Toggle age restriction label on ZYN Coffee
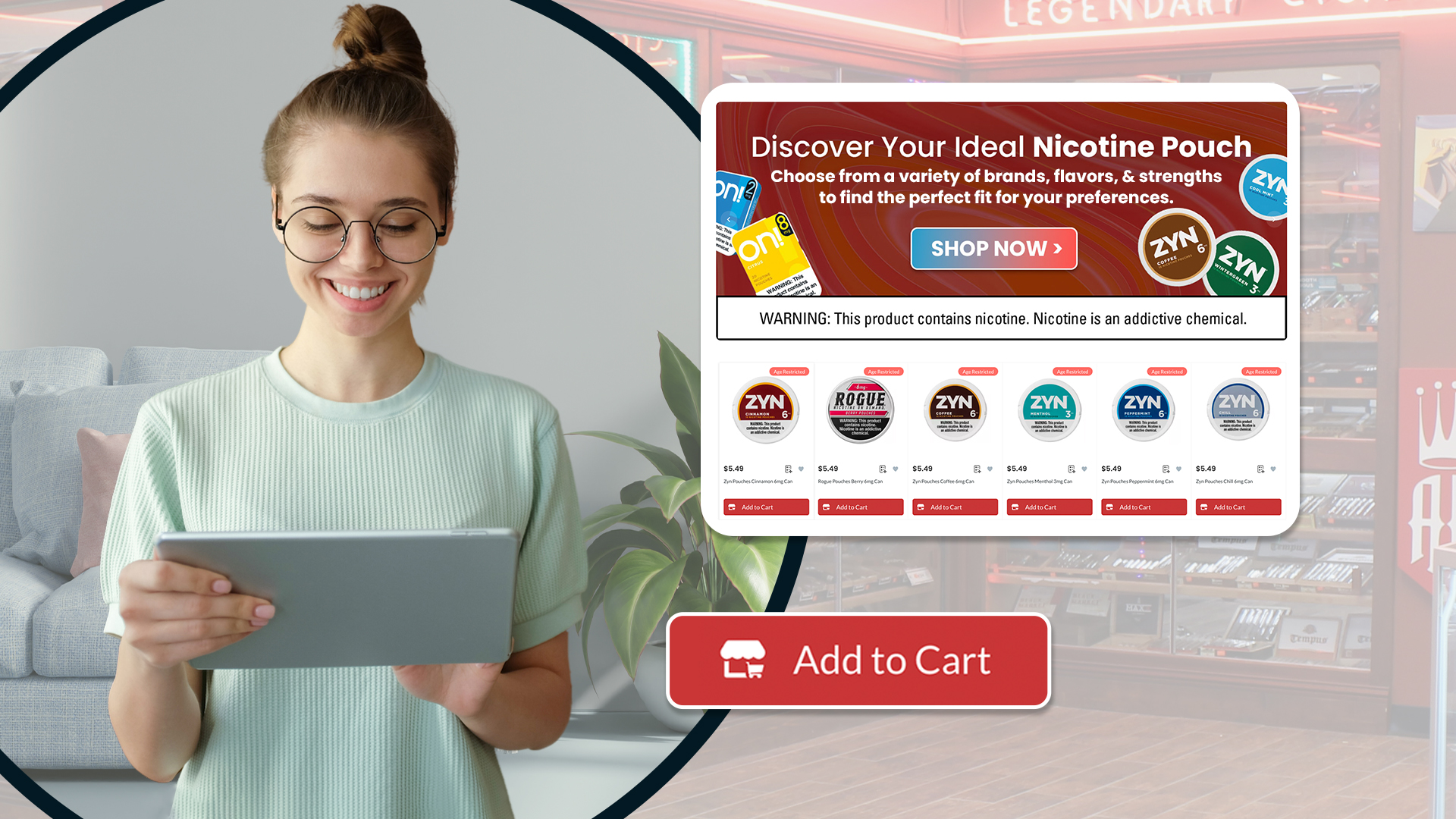The width and height of the screenshot is (1456, 819). point(977,371)
